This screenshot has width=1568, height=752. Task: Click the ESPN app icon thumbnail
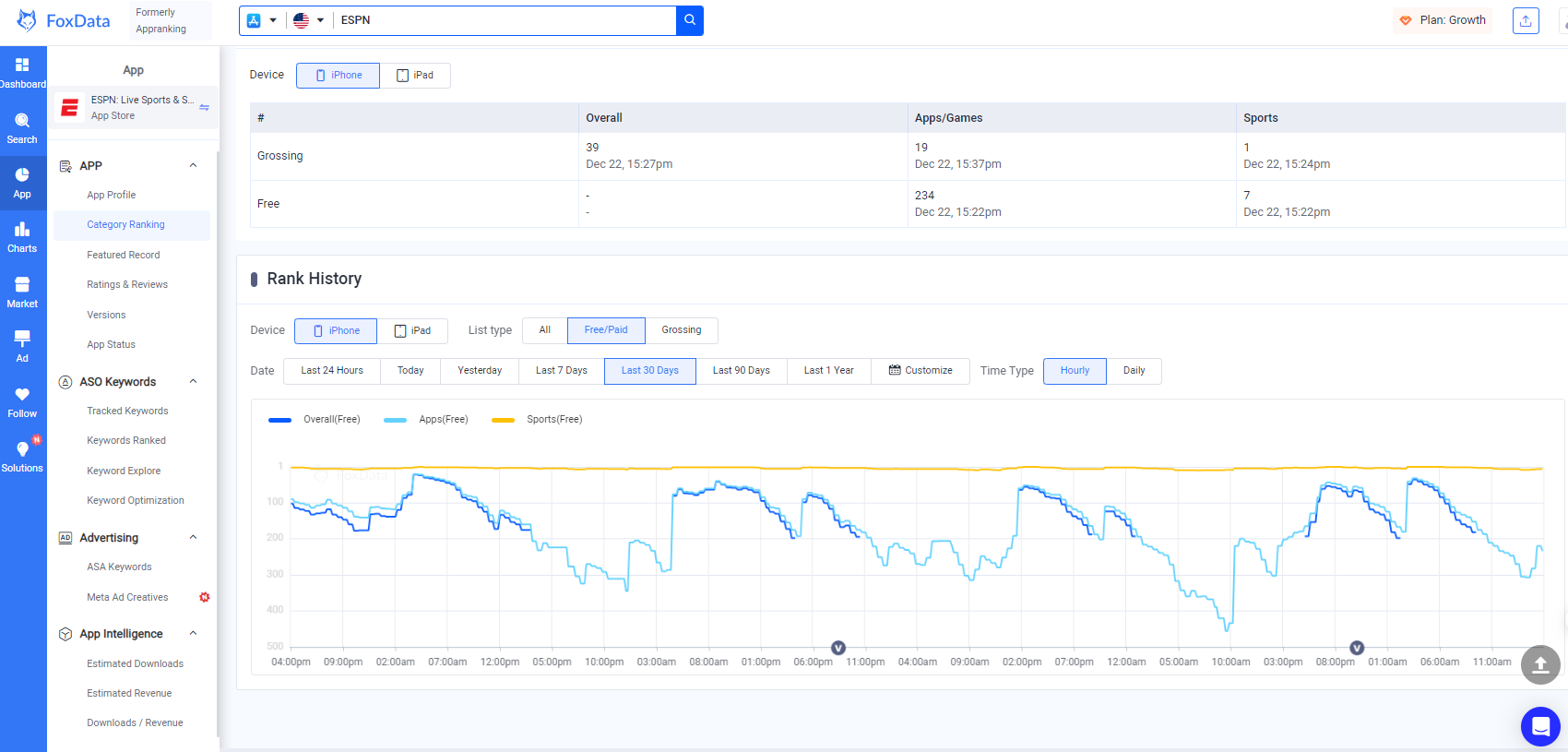(69, 108)
